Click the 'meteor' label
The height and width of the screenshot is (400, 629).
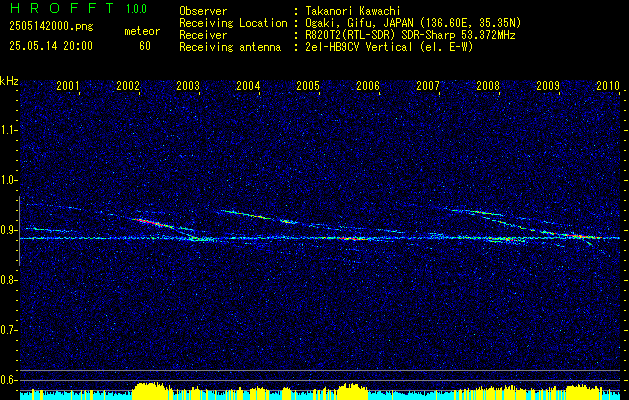pyautogui.click(x=142, y=31)
